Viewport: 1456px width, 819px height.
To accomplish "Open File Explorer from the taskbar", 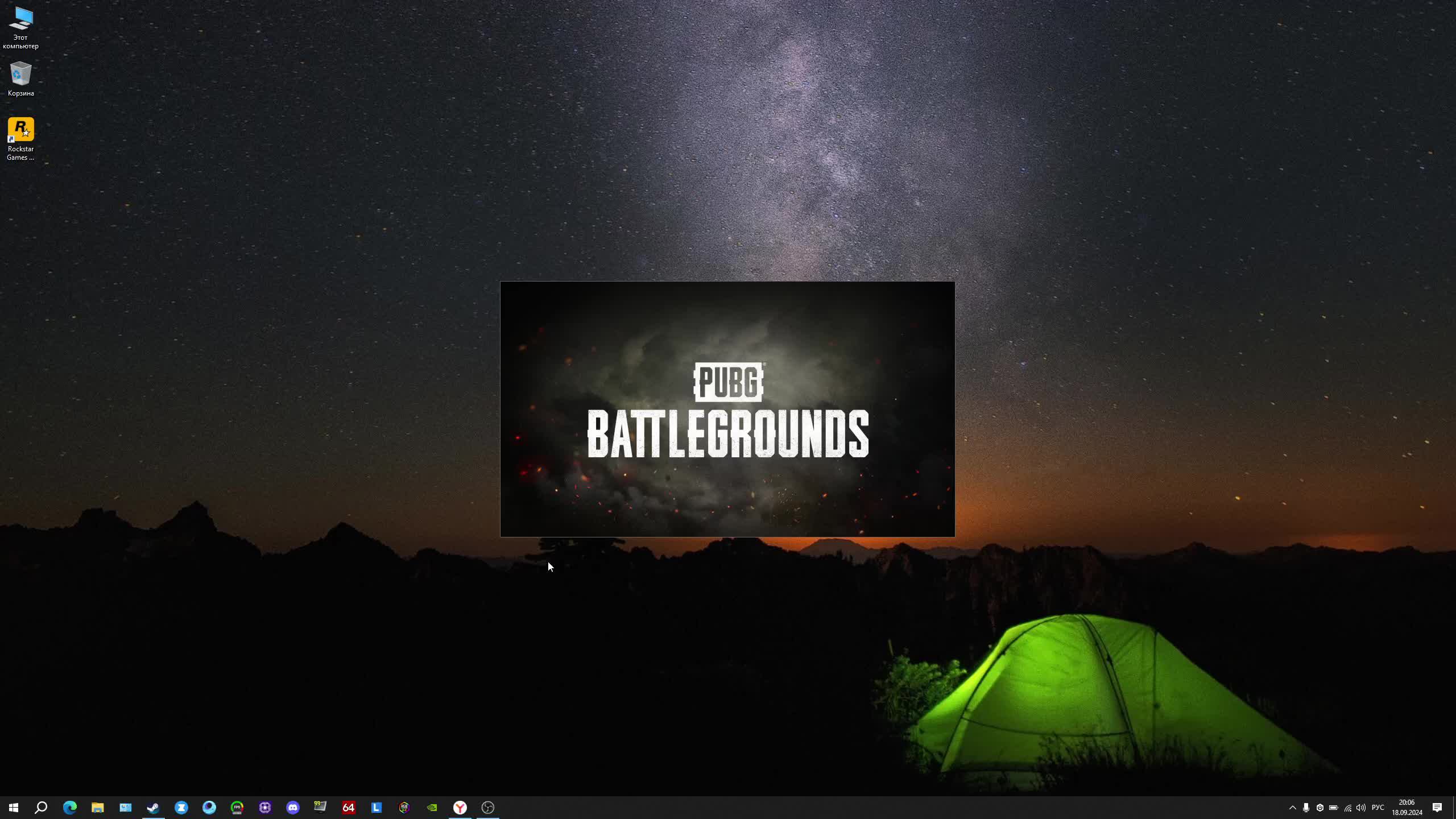I will coord(97,807).
